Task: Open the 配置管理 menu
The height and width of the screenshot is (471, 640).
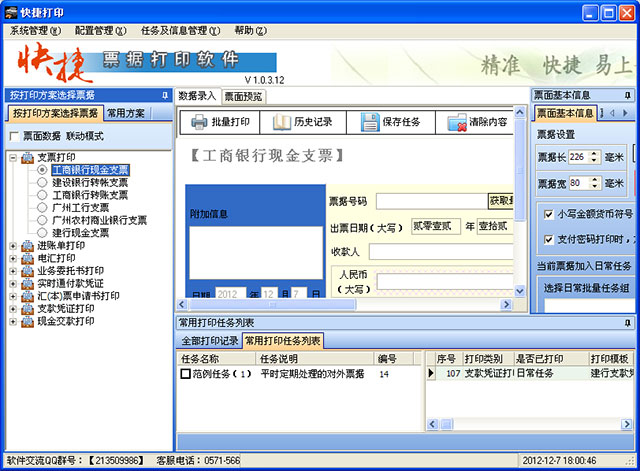Action: [100, 31]
